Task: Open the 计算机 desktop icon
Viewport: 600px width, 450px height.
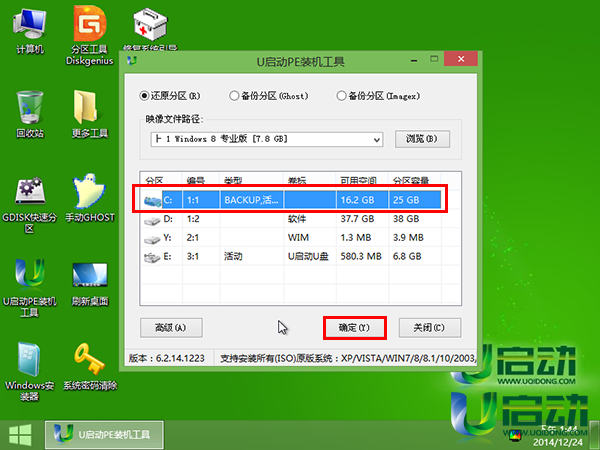Action: click(x=29, y=32)
